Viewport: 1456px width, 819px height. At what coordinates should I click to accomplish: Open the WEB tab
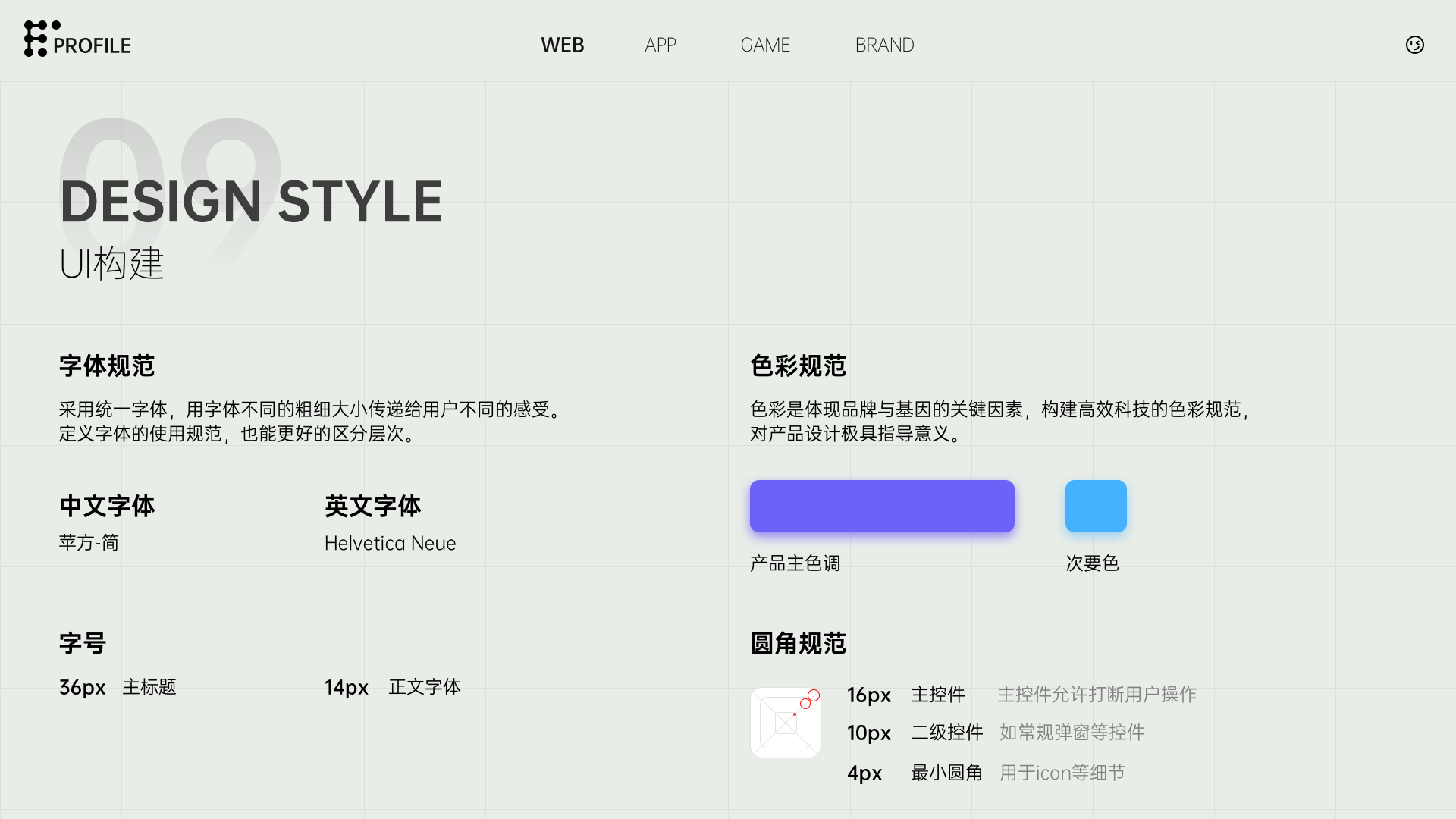pos(562,45)
